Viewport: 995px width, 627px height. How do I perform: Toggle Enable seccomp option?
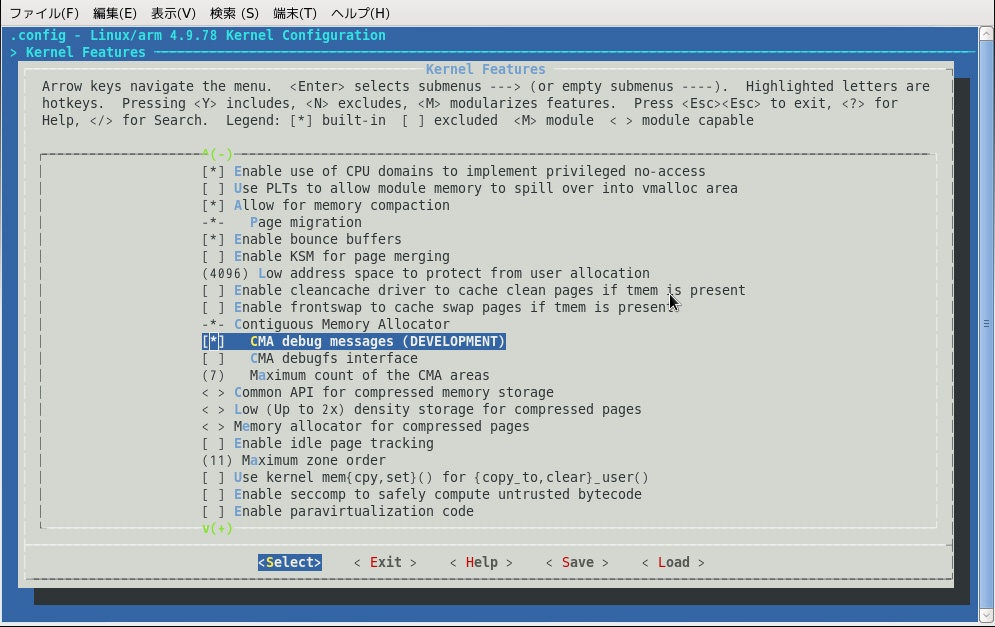pos(422,494)
